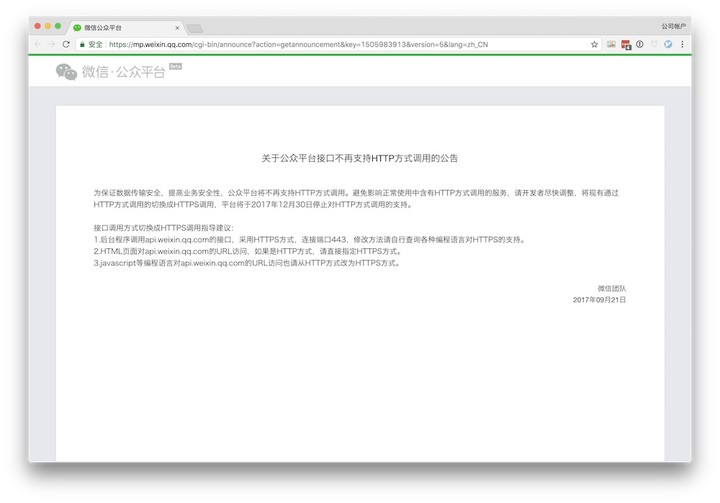Click the address bar URL field
The image size is (720, 503).
click(339, 44)
